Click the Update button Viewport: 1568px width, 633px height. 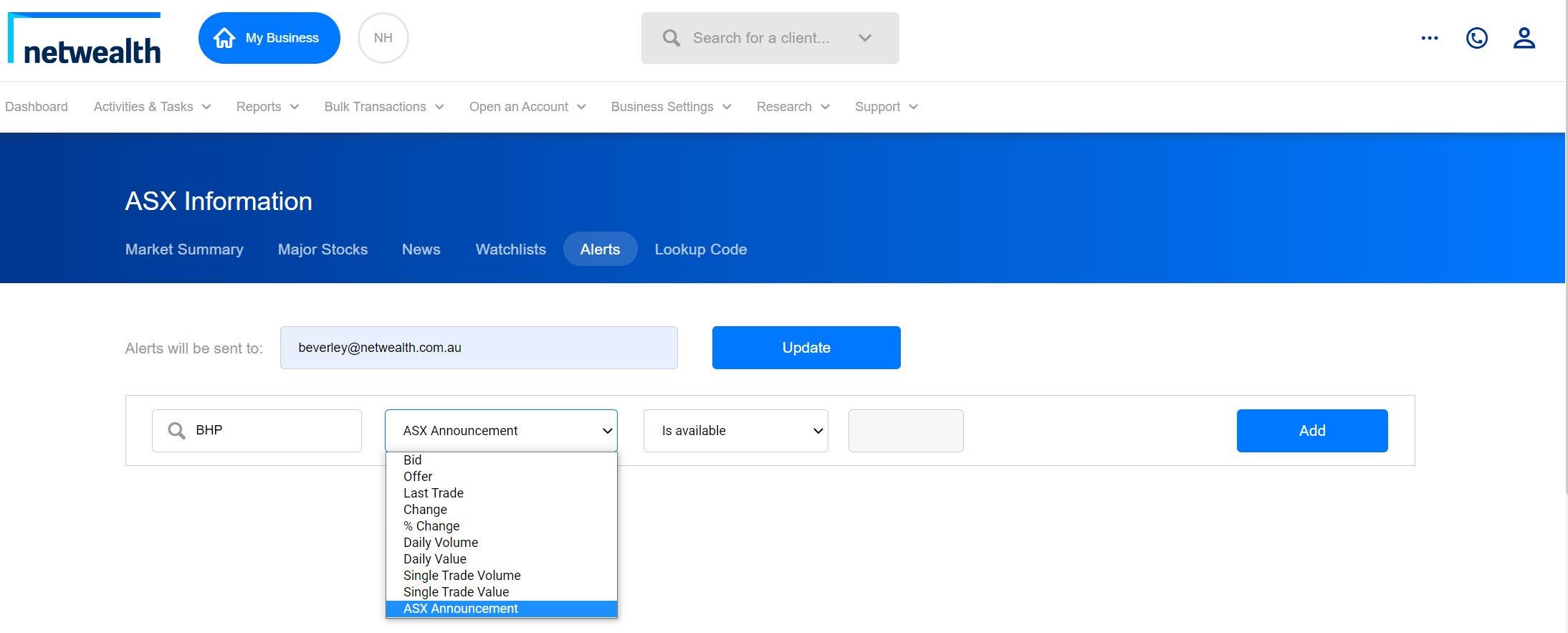[806, 348]
